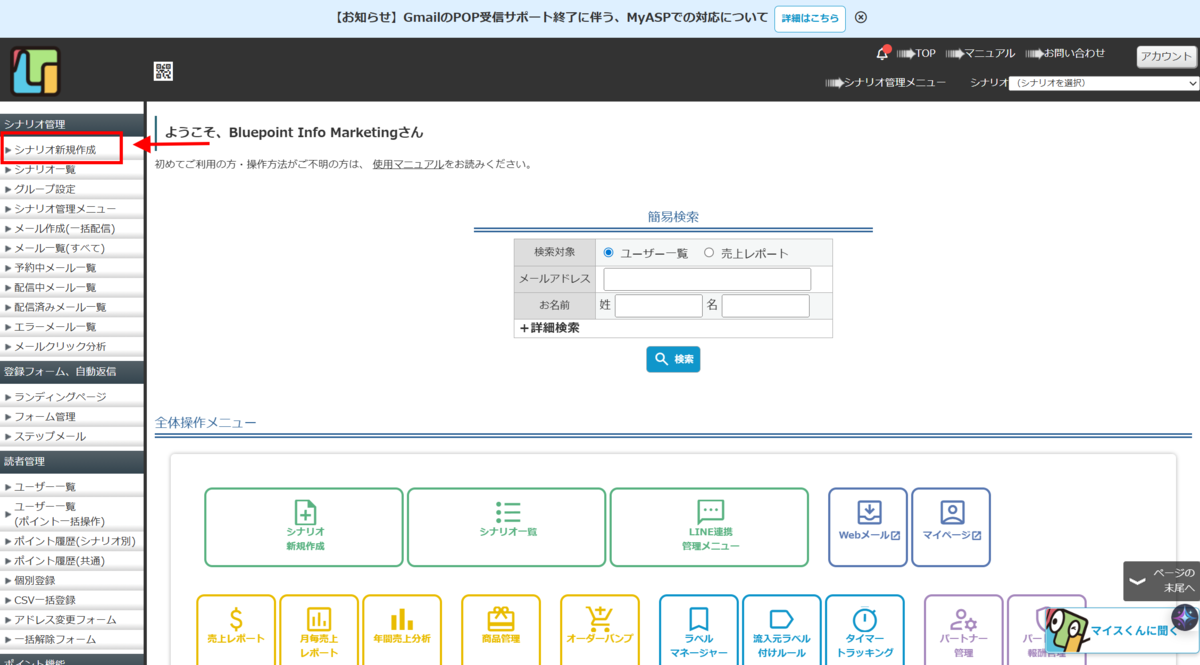Open the 売上レポート dollar tile
1200x665 pixels.
[x=236, y=630]
